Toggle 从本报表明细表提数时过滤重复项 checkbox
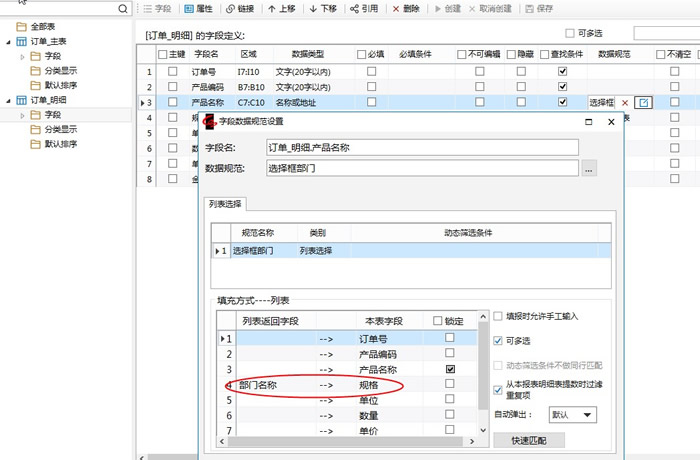700x460 pixels. tap(499, 390)
